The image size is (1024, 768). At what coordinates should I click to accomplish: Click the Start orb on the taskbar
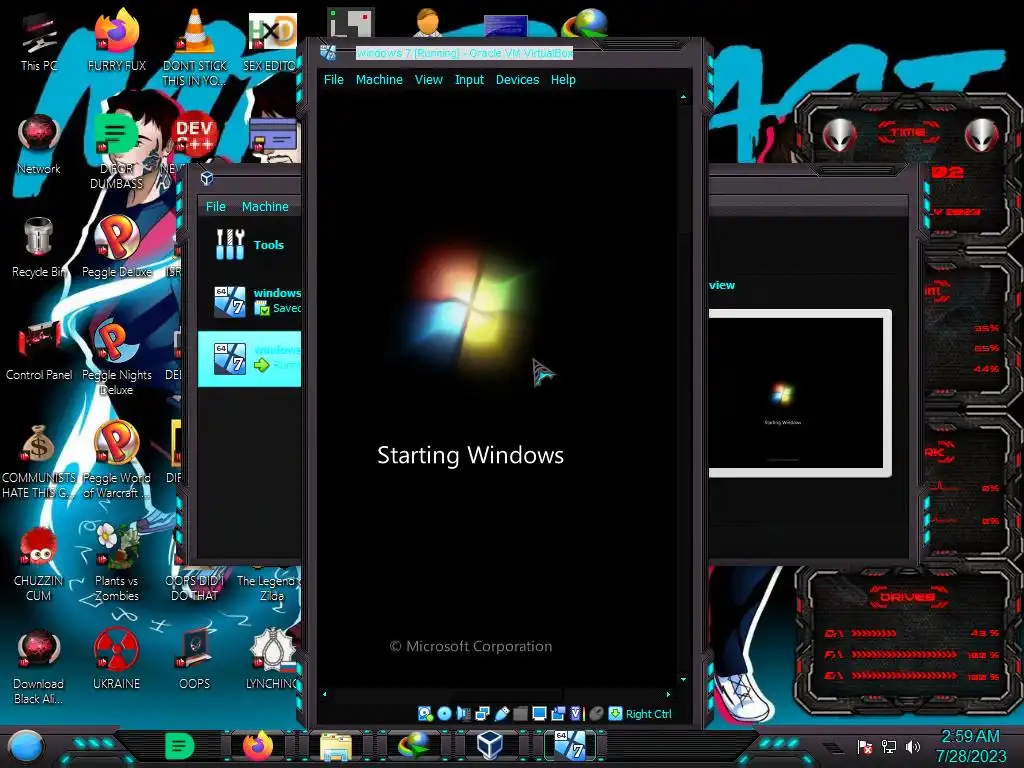[x=26, y=747]
